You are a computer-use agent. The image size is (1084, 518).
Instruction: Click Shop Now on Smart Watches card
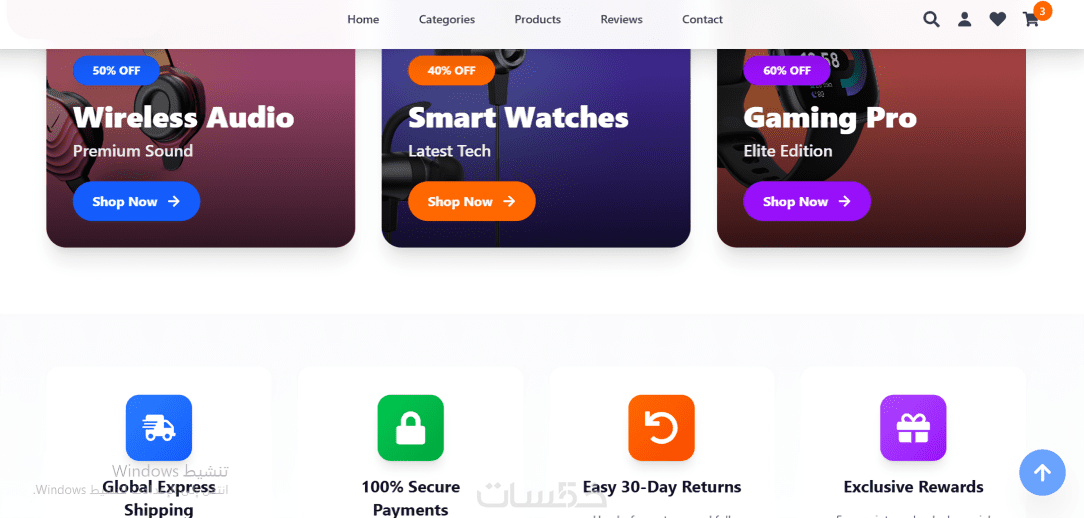471,201
